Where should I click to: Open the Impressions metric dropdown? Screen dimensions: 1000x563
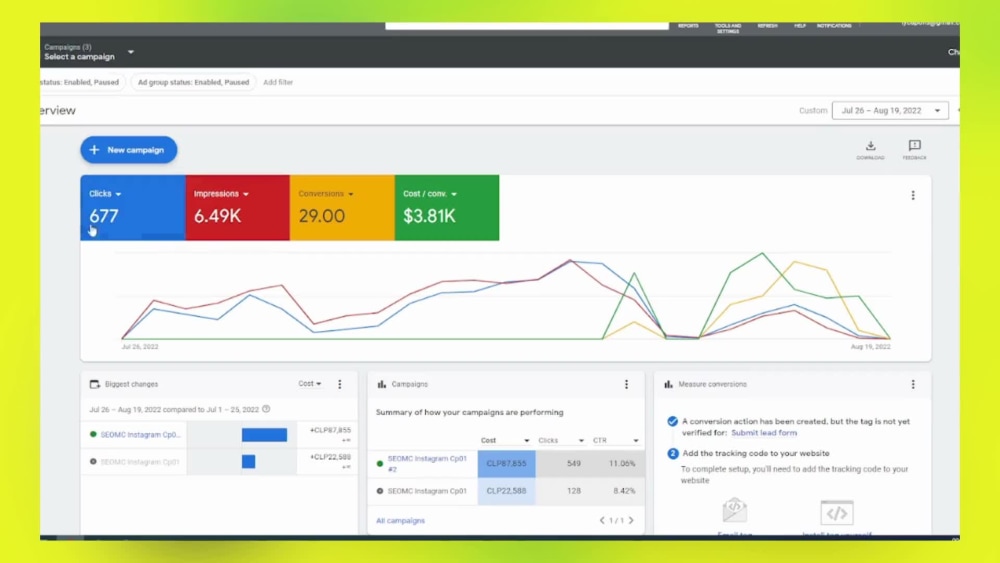(x=221, y=194)
